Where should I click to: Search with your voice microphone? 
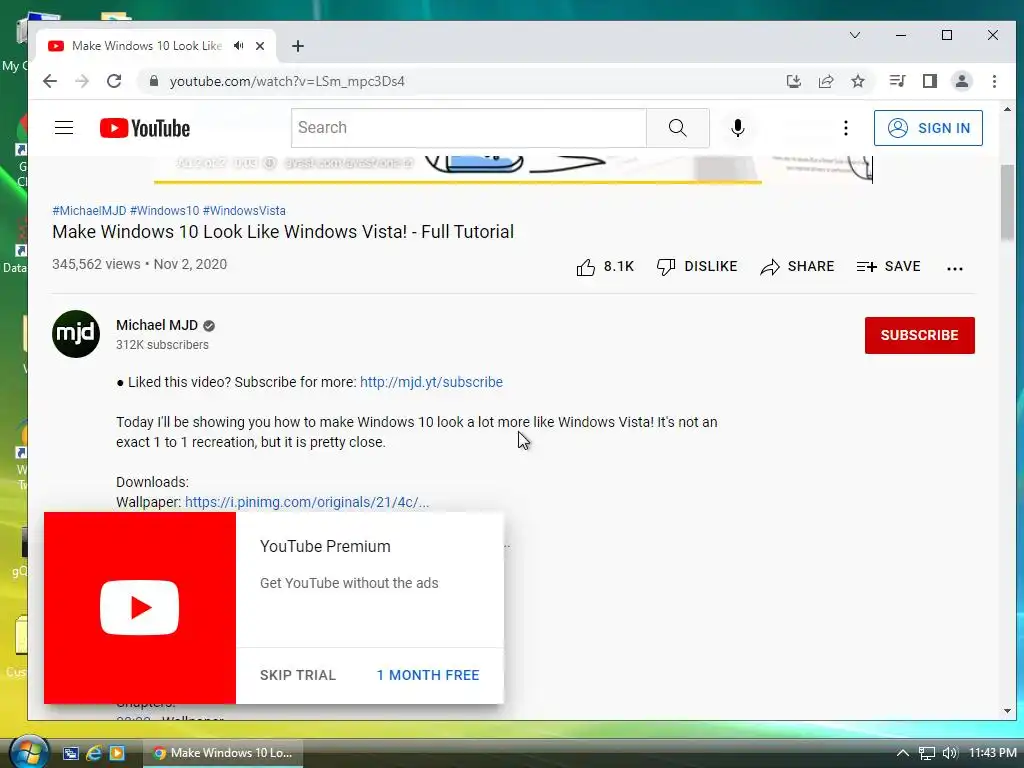pyautogui.click(x=738, y=128)
